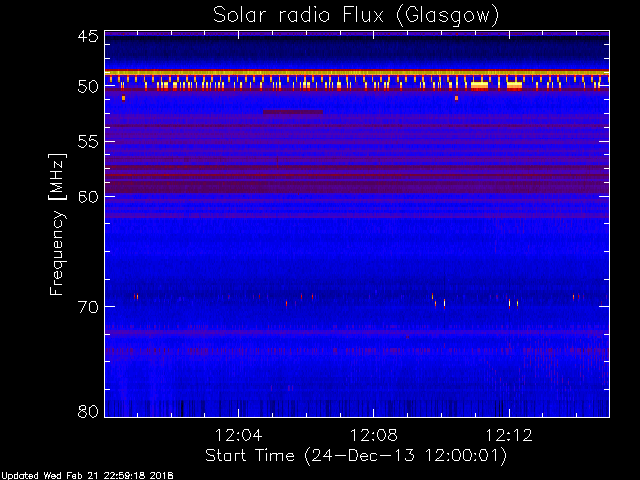
Task: Click the 60 frequency tick label
Action: point(88,197)
